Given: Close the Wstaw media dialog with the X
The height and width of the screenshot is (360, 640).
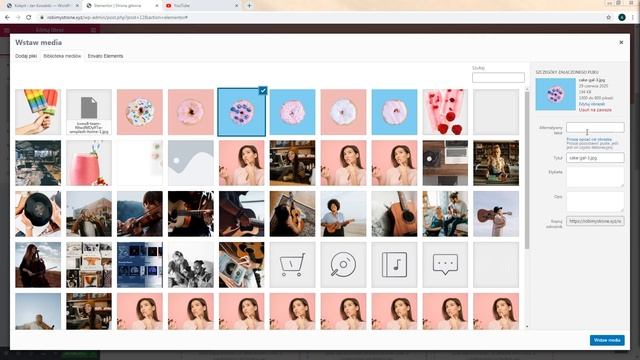Looking at the screenshot, I should (x=621, y=42).
